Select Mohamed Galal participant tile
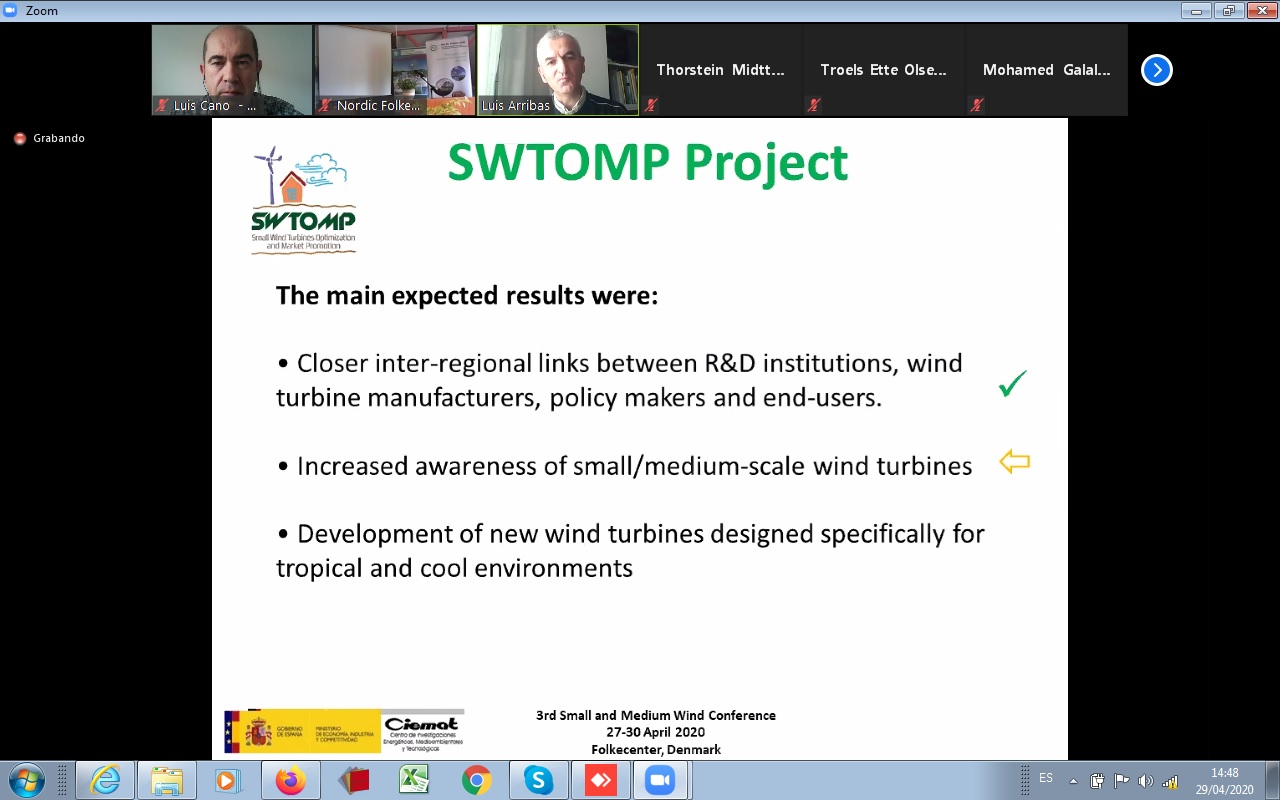 (1047, 70)
